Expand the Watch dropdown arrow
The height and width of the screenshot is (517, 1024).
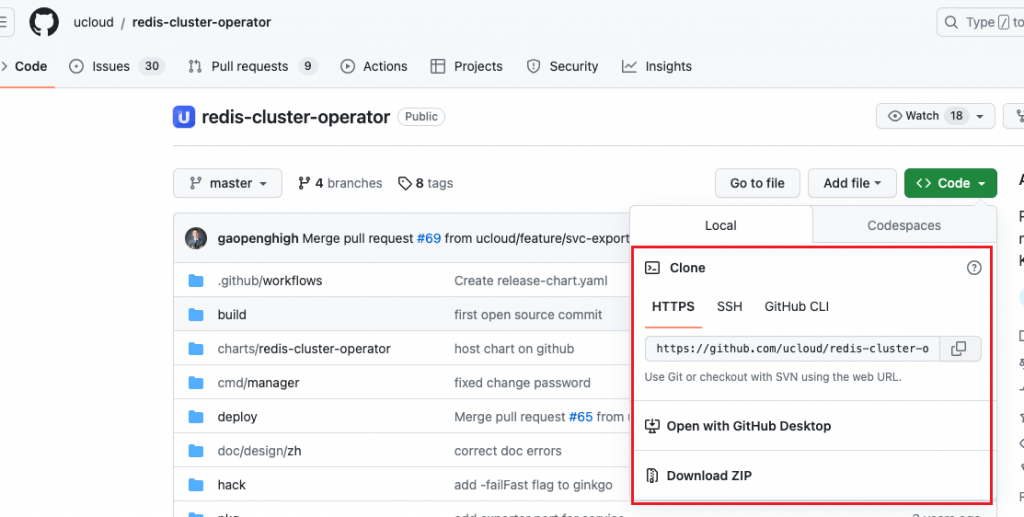coord(980,117)
